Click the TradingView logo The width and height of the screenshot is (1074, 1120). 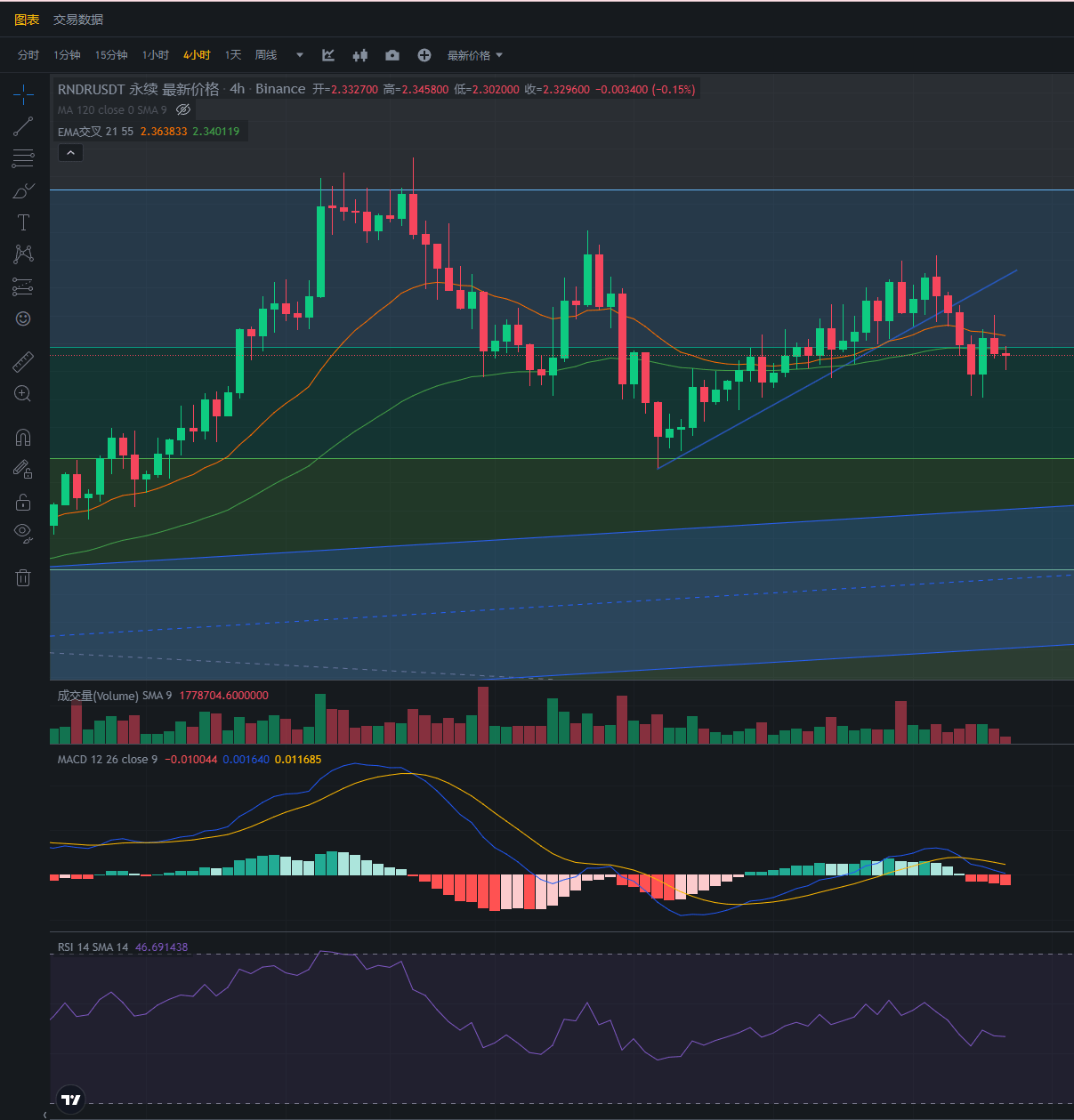tap(71, 1100)
